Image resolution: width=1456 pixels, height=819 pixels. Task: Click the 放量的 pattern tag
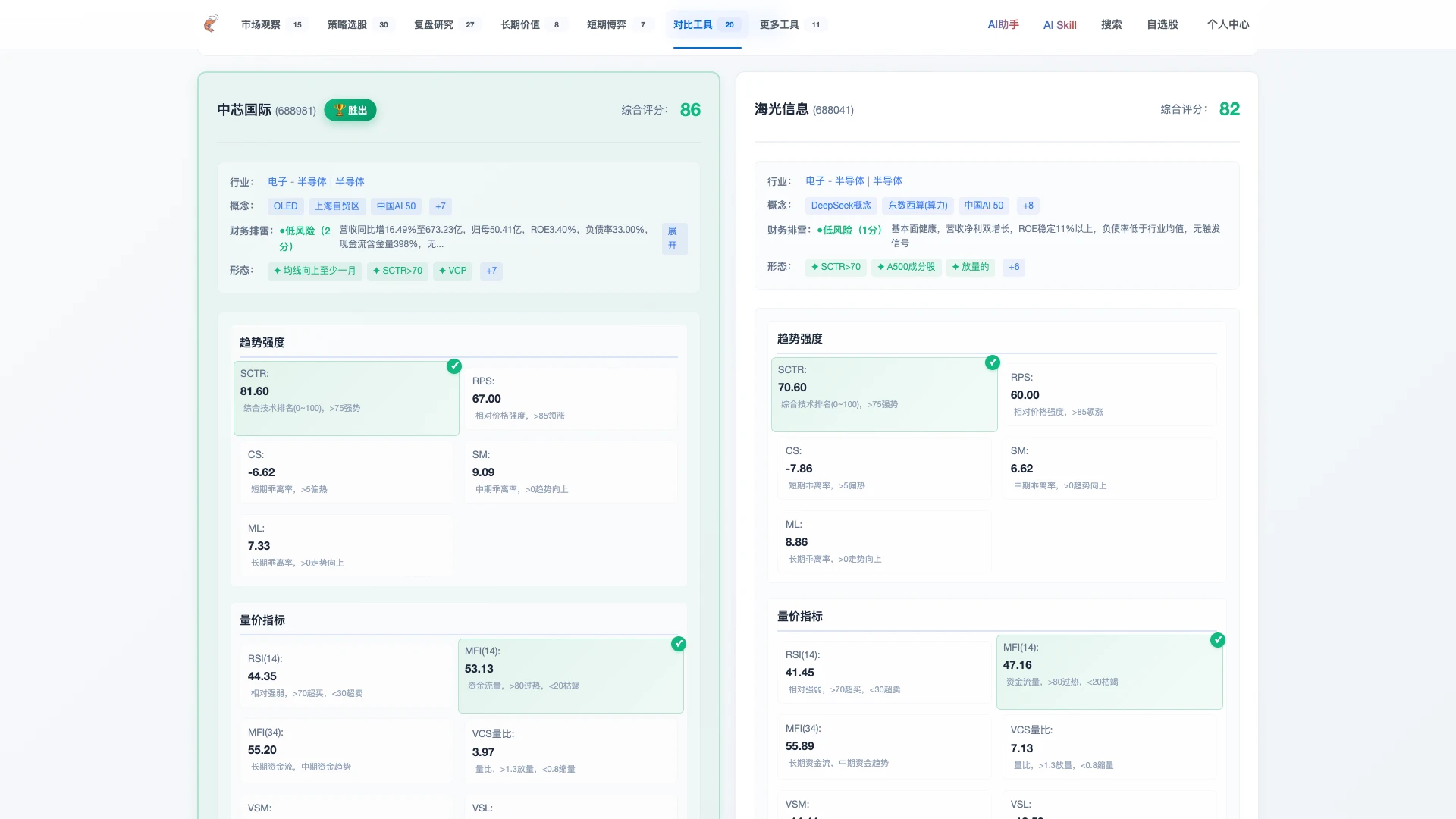pyautogui.click(x=971, y=267)
